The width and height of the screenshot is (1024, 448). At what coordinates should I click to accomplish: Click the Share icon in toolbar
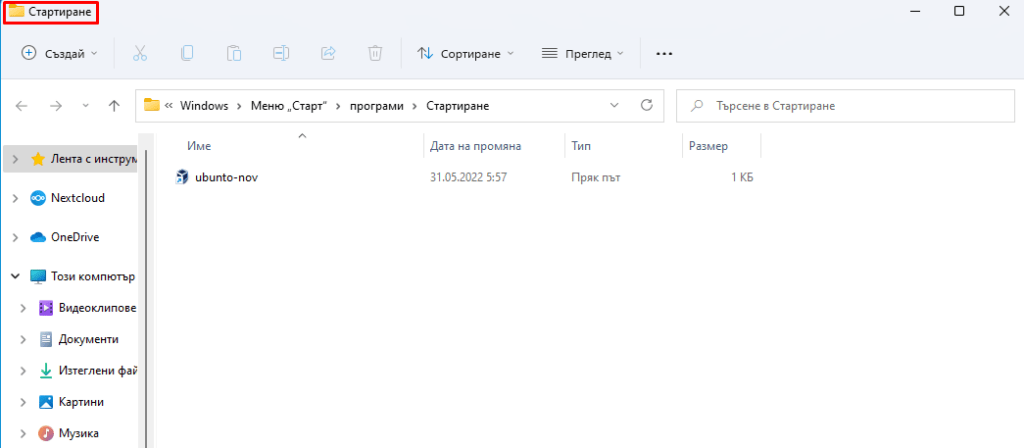click(328, 54)
